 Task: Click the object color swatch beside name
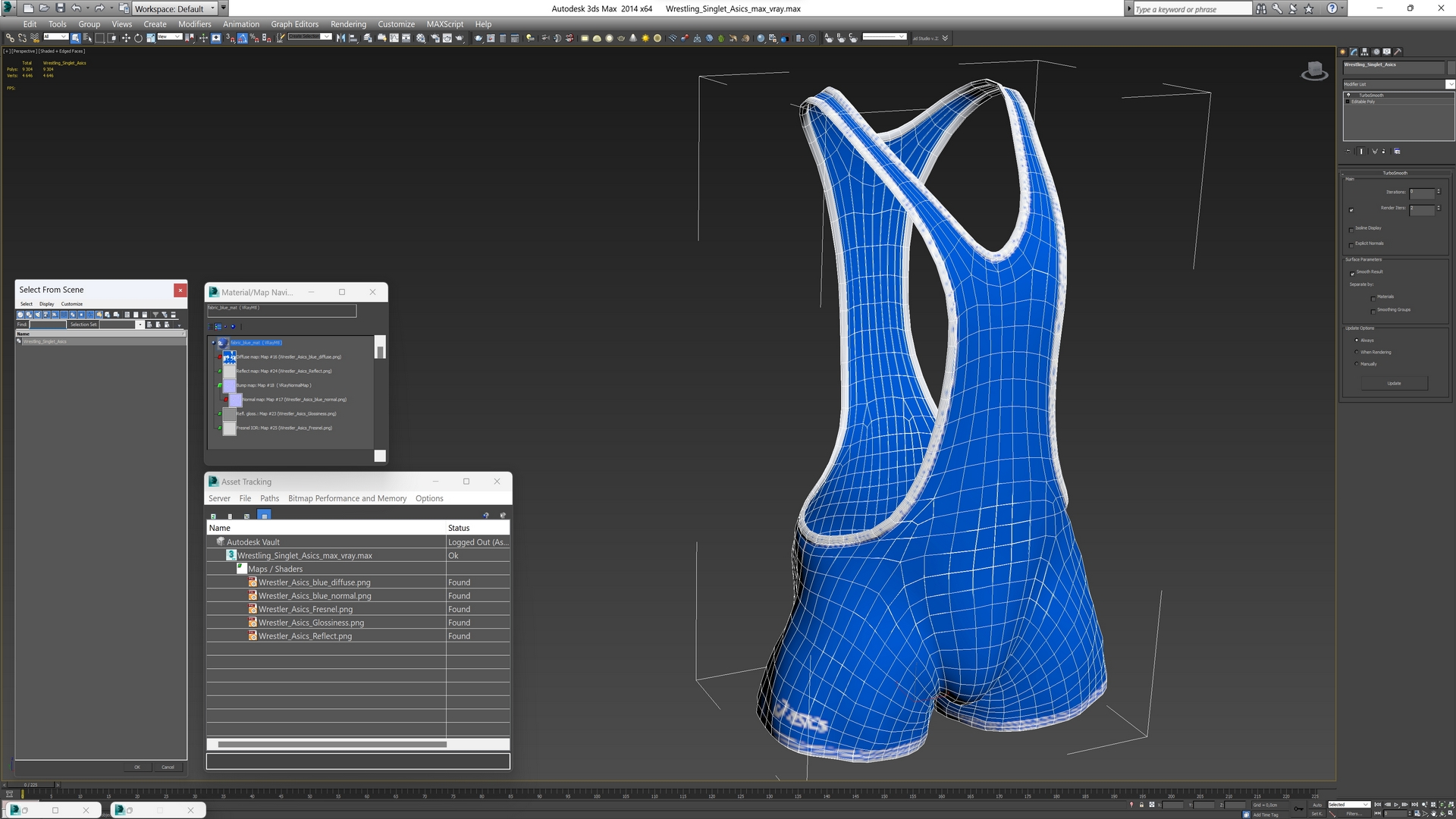pos(1450,66)
